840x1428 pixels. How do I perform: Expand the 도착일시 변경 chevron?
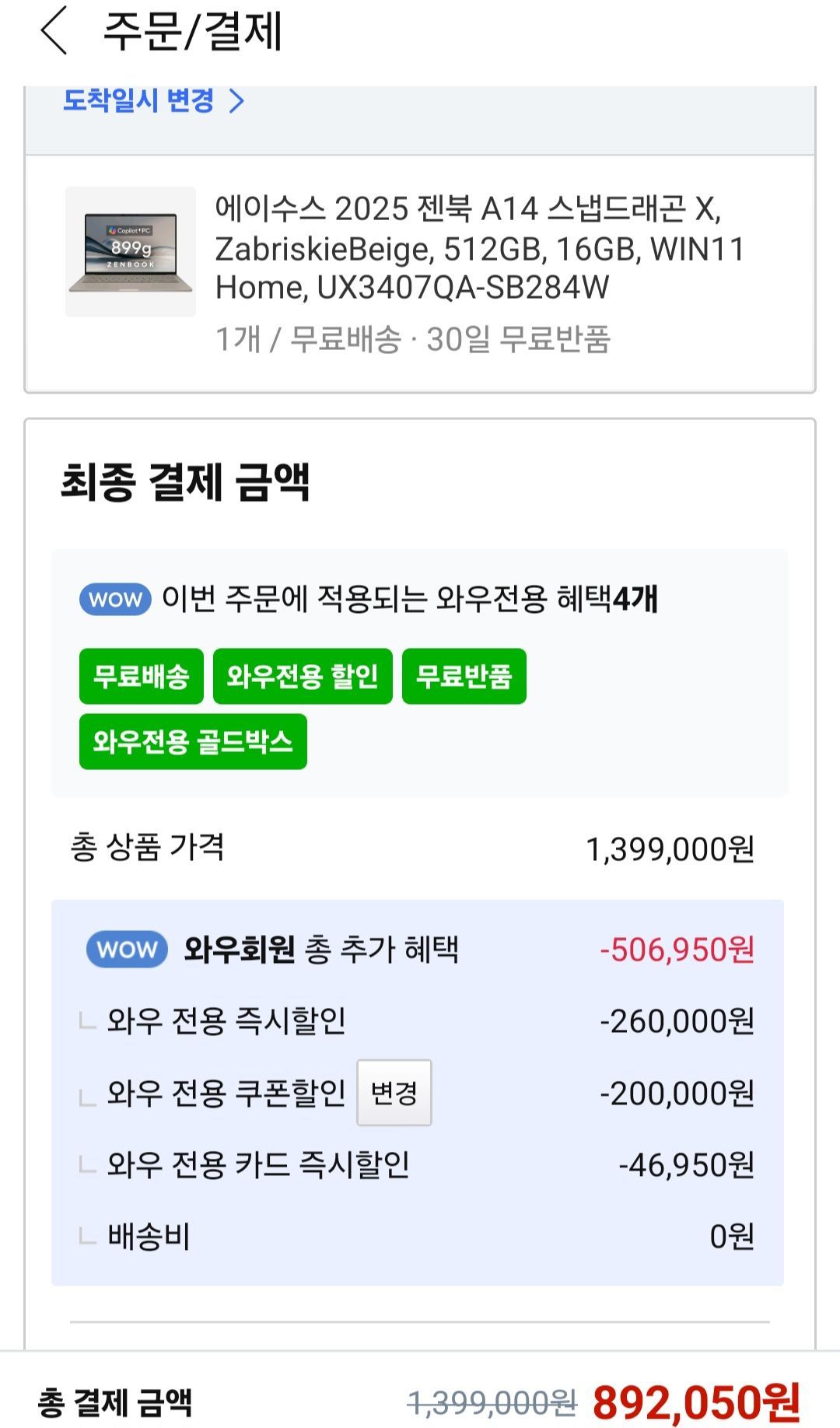237,101
